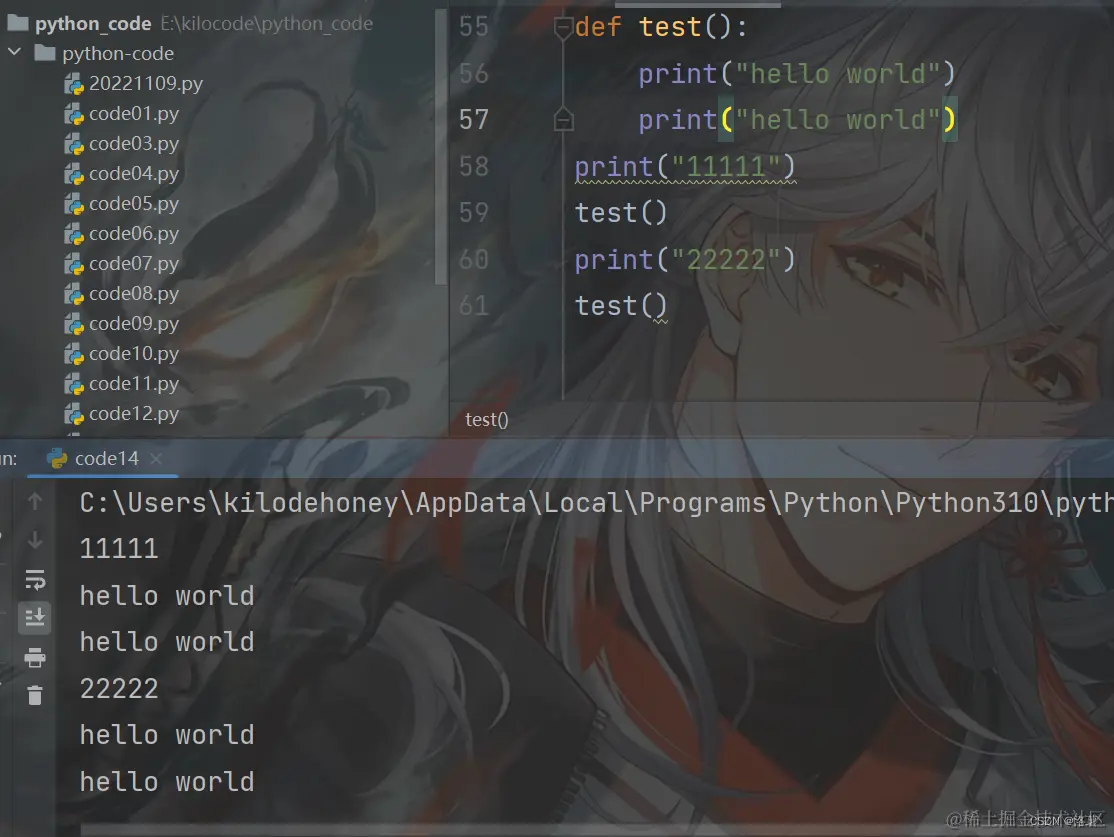Screen dimensions: 1114x837
Task: Click line number 61 in the gutter
Action: [x=474, y=306]
